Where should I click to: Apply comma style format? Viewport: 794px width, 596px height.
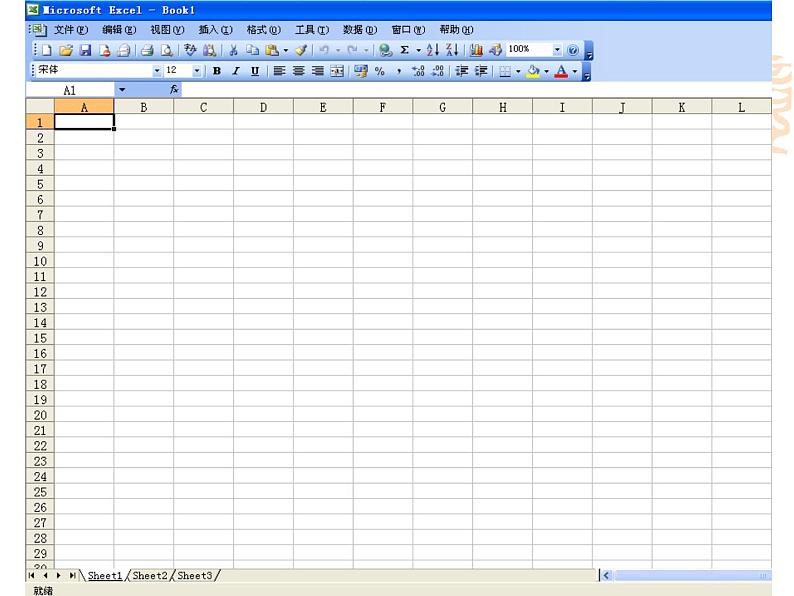(399, 71)
